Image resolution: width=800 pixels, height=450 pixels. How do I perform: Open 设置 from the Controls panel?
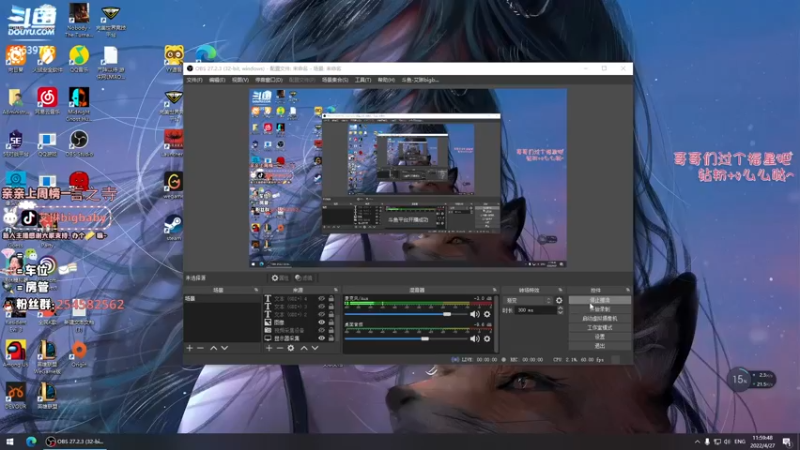pyautogui.click(x=599, y=337)
